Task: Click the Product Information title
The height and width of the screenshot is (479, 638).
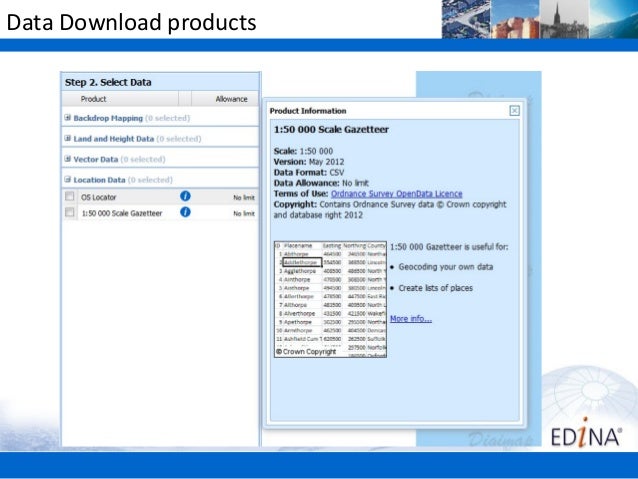Action: coord(308,111)
